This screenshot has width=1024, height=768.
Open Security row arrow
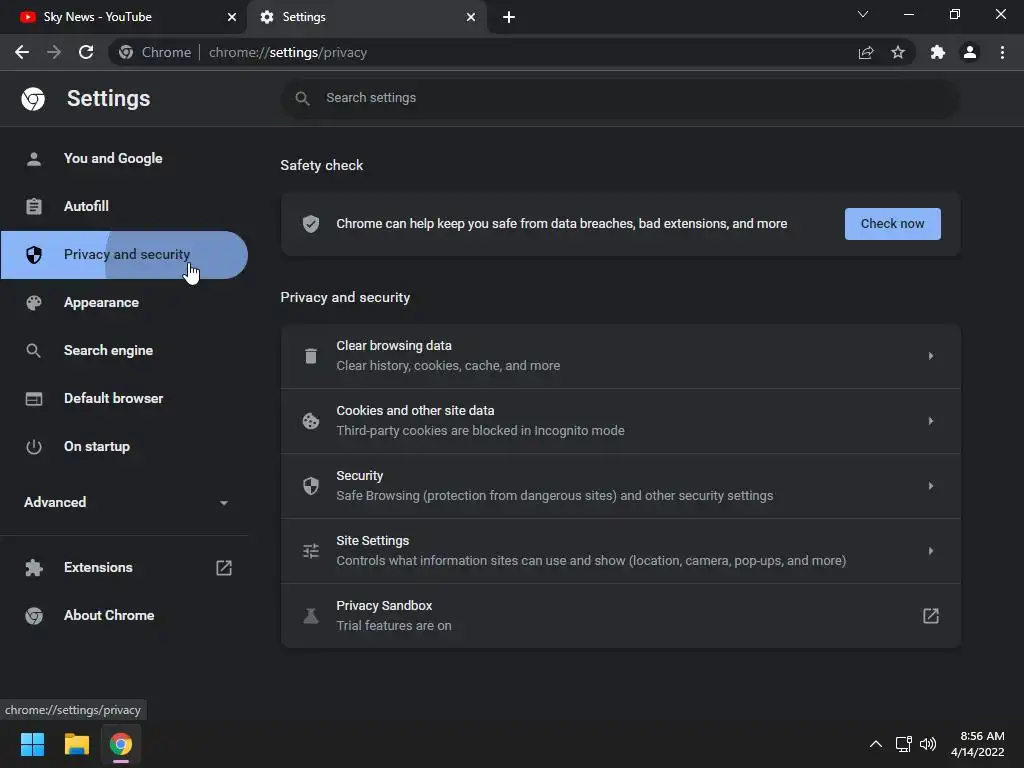click(931, 486)
